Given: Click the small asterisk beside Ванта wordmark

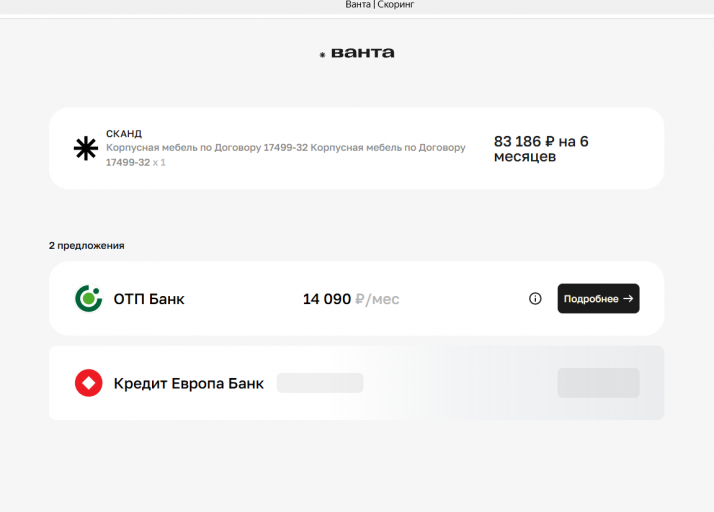Looking at the screenshot, I should (x=322, y=55).
